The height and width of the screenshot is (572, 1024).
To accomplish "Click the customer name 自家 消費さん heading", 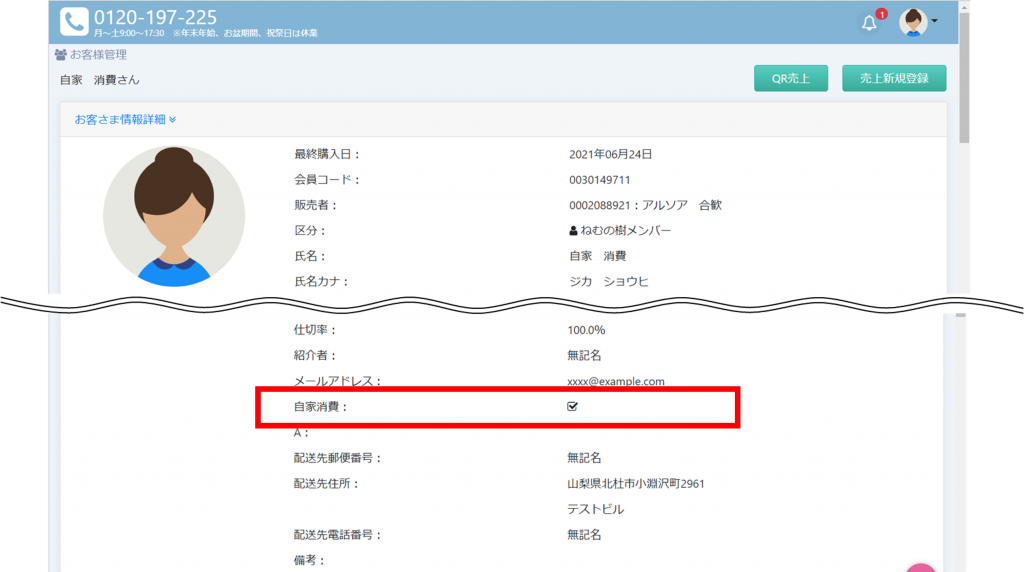I will tap(100, 80).
